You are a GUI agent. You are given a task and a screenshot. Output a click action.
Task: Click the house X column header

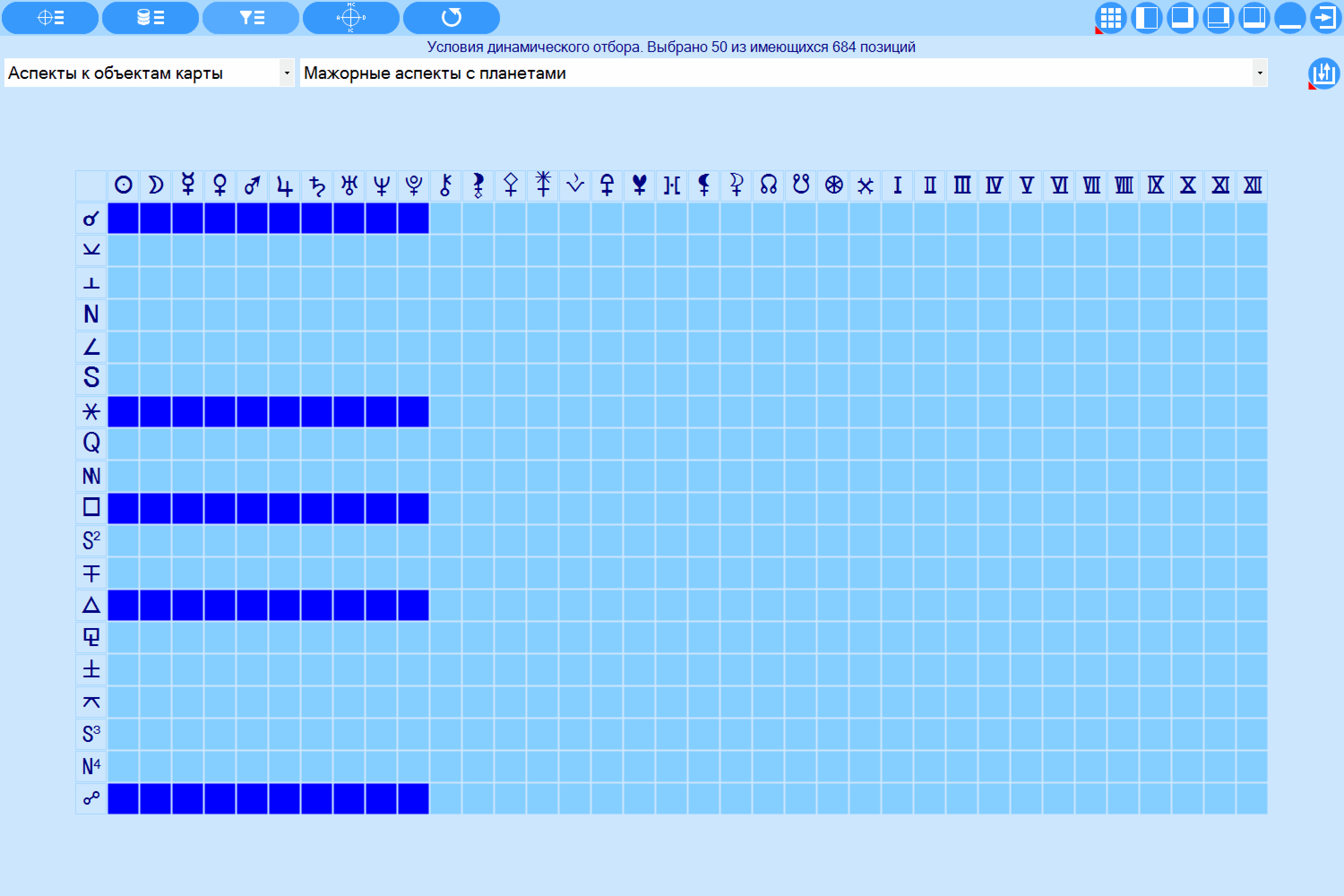click(x=1188, y=186)
